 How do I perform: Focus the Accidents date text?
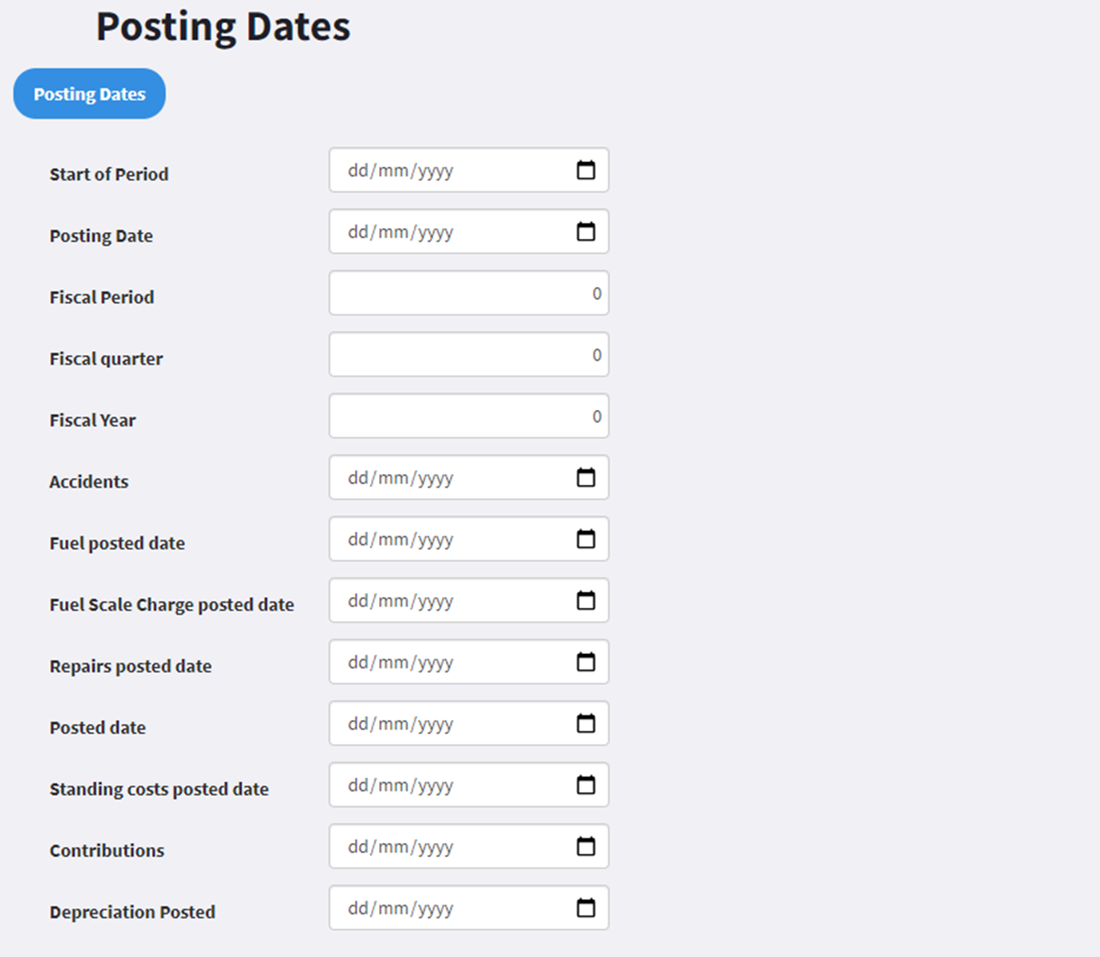pos(401,478)
